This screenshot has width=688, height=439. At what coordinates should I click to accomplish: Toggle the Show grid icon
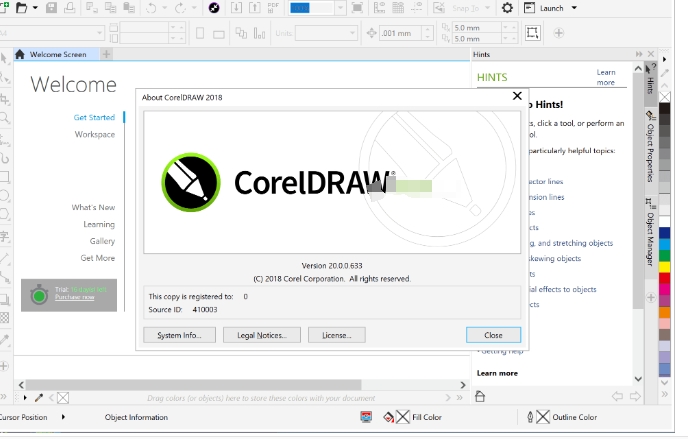(398, 7)
